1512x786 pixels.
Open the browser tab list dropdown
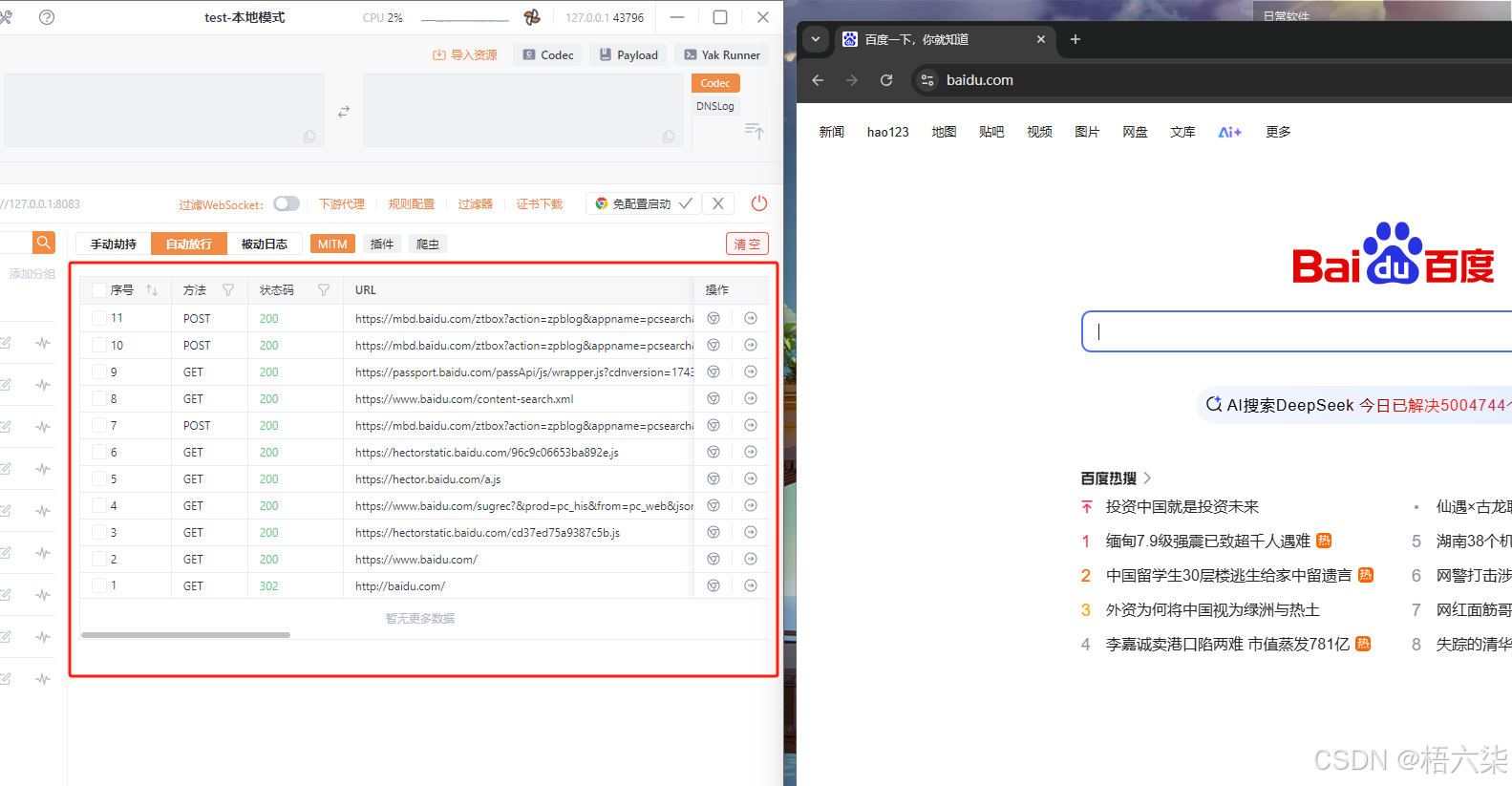tap(815, 39)
